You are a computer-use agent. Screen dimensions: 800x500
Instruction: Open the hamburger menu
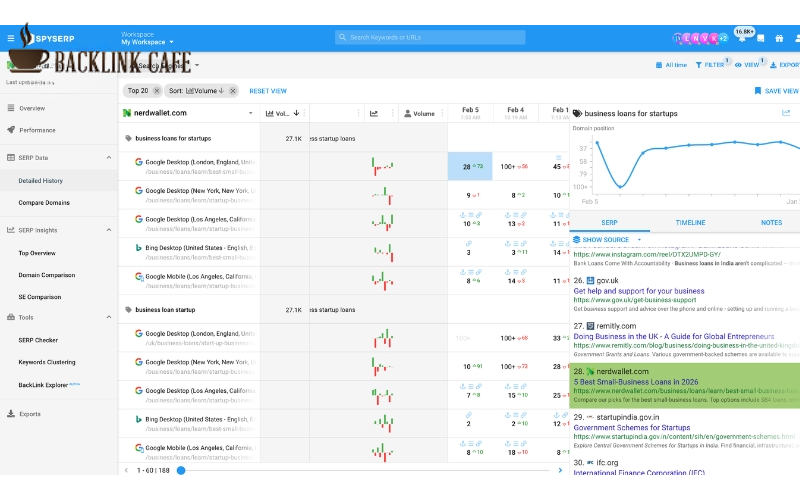tap(11, 38)
